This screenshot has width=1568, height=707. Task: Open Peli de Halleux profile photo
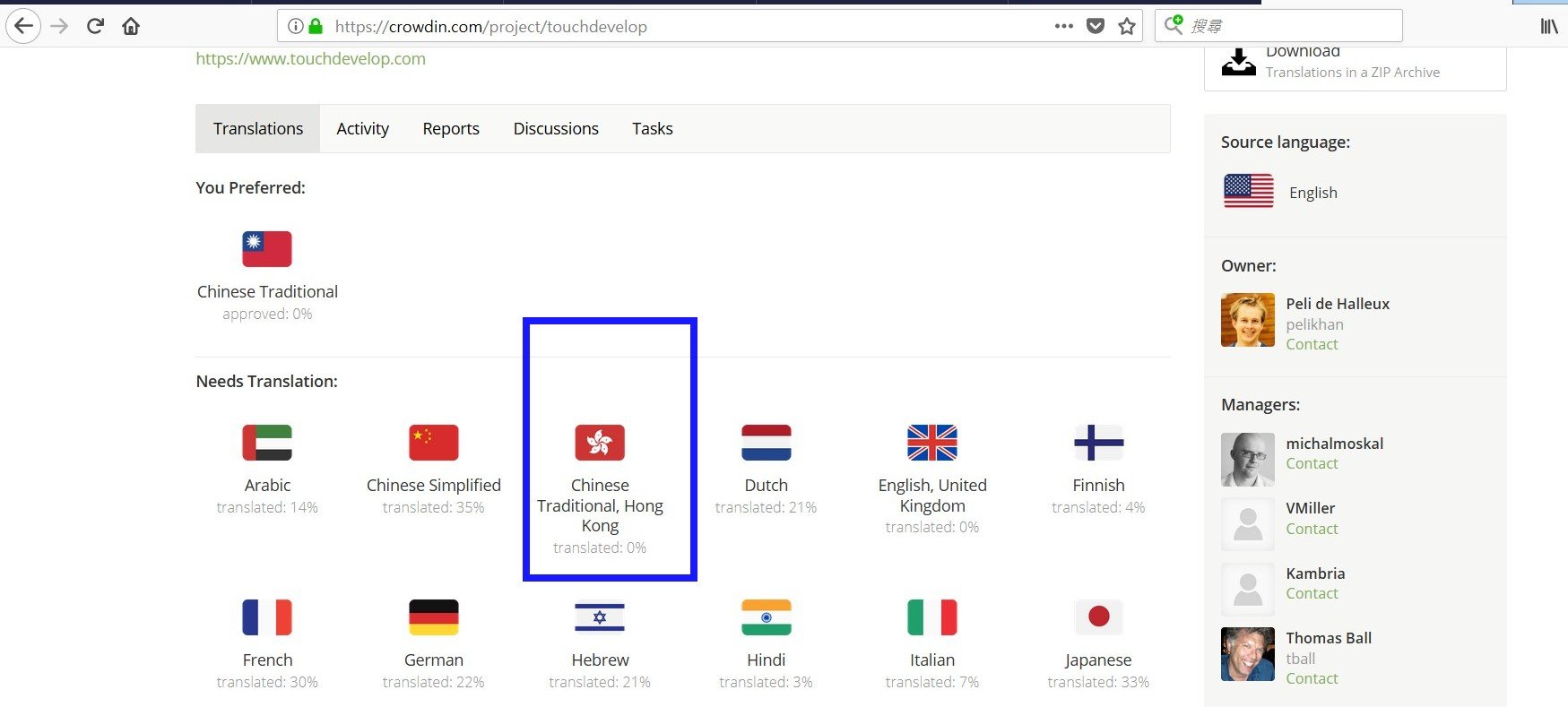point(1248,320)
